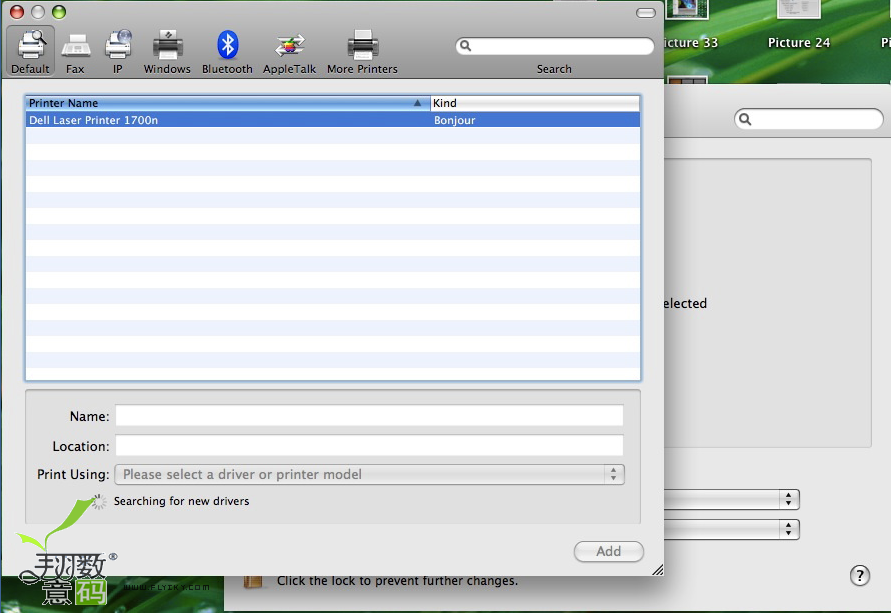The width and height of the screenshot is (891, 613).
Task: Select the Bluetooth printer icon
Action: coord(227,52)
